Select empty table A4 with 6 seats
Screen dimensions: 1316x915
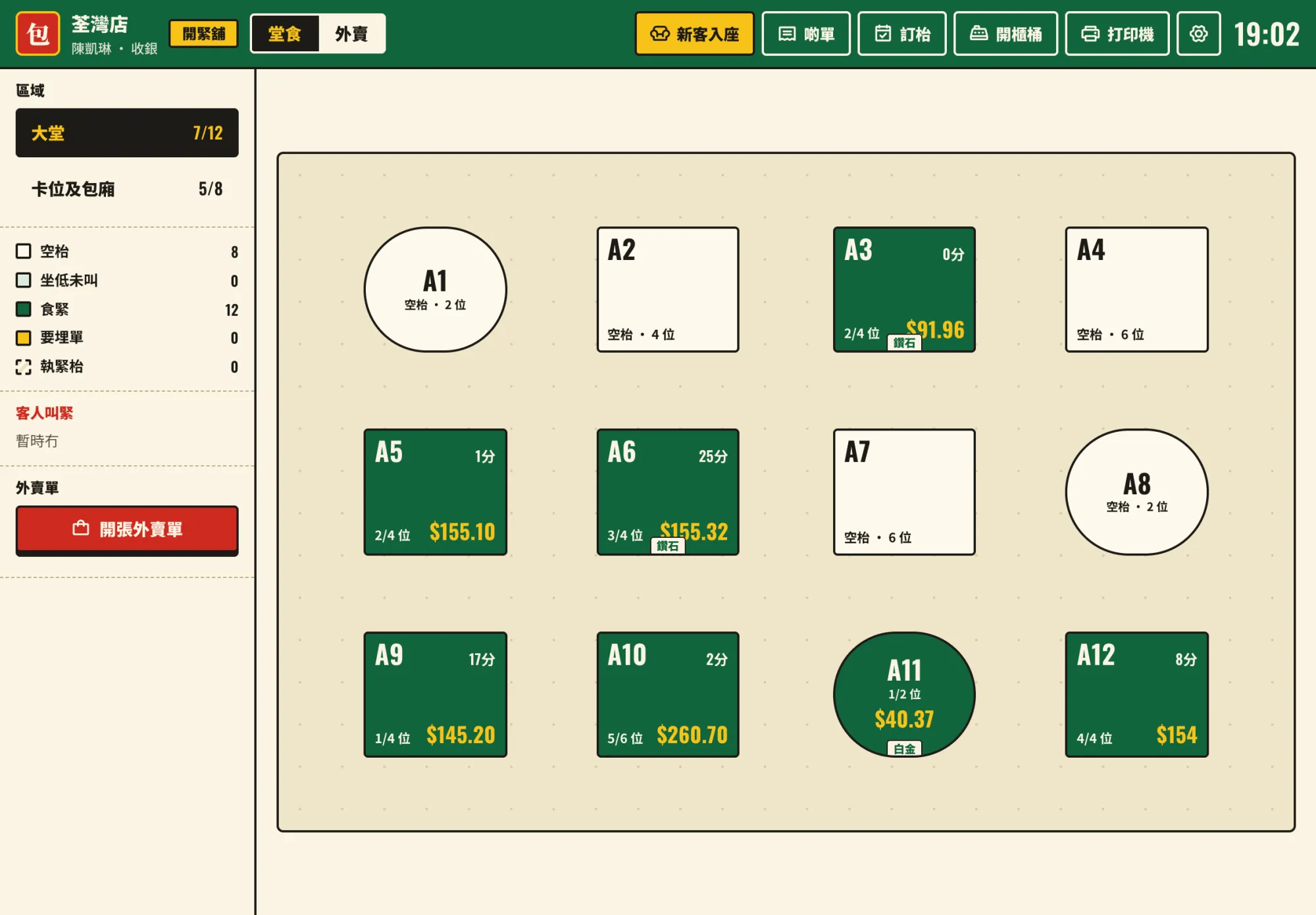tap(1136, 290)
